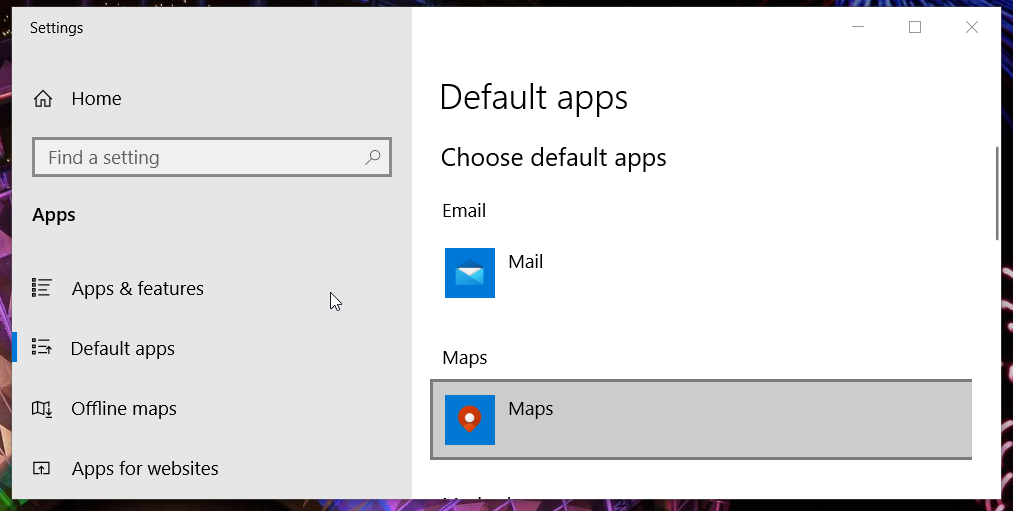Open Offline maps settings
Image resolution: width=1013 pixels, height=511 pixels.
pos(124,409)
